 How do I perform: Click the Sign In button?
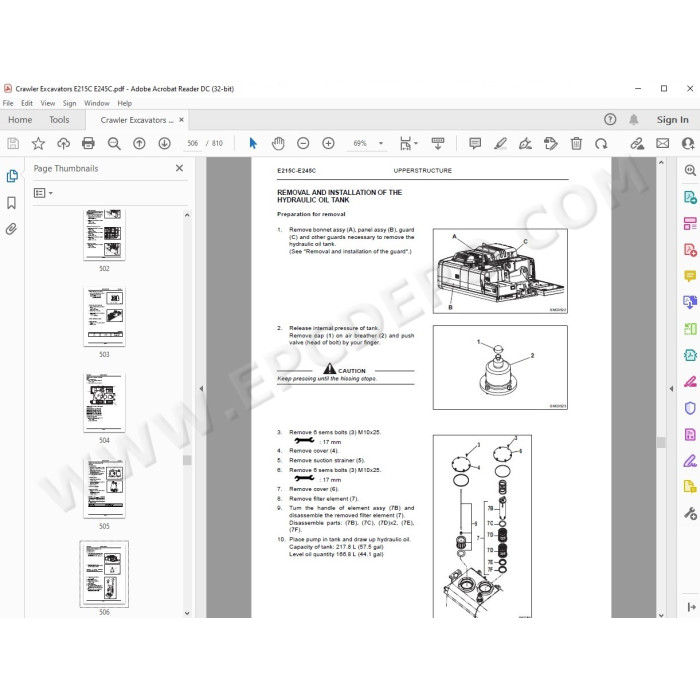[672, 120]
